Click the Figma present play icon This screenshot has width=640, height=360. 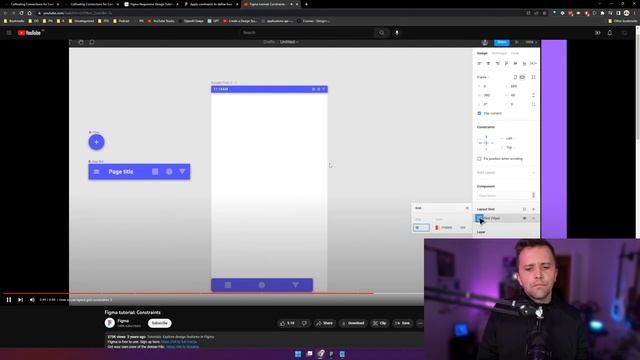pyautogui.click(x=517, y=42)
